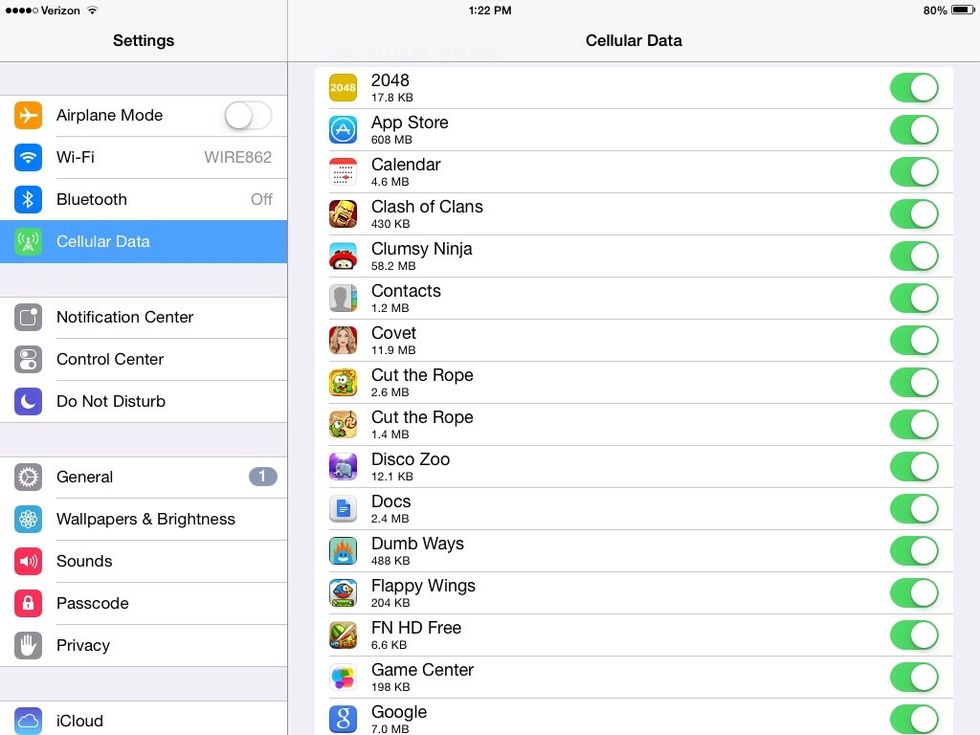Open Sounds settings
Viewport: 980px width, 735px height.
pyautogui.click(x=144, y=561)
